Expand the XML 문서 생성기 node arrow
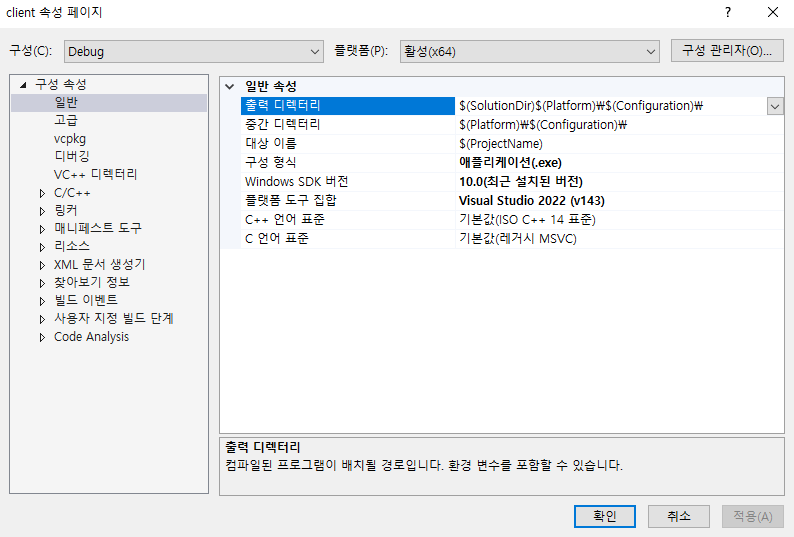Screen dimensions: 794x537 pos(43,265)
